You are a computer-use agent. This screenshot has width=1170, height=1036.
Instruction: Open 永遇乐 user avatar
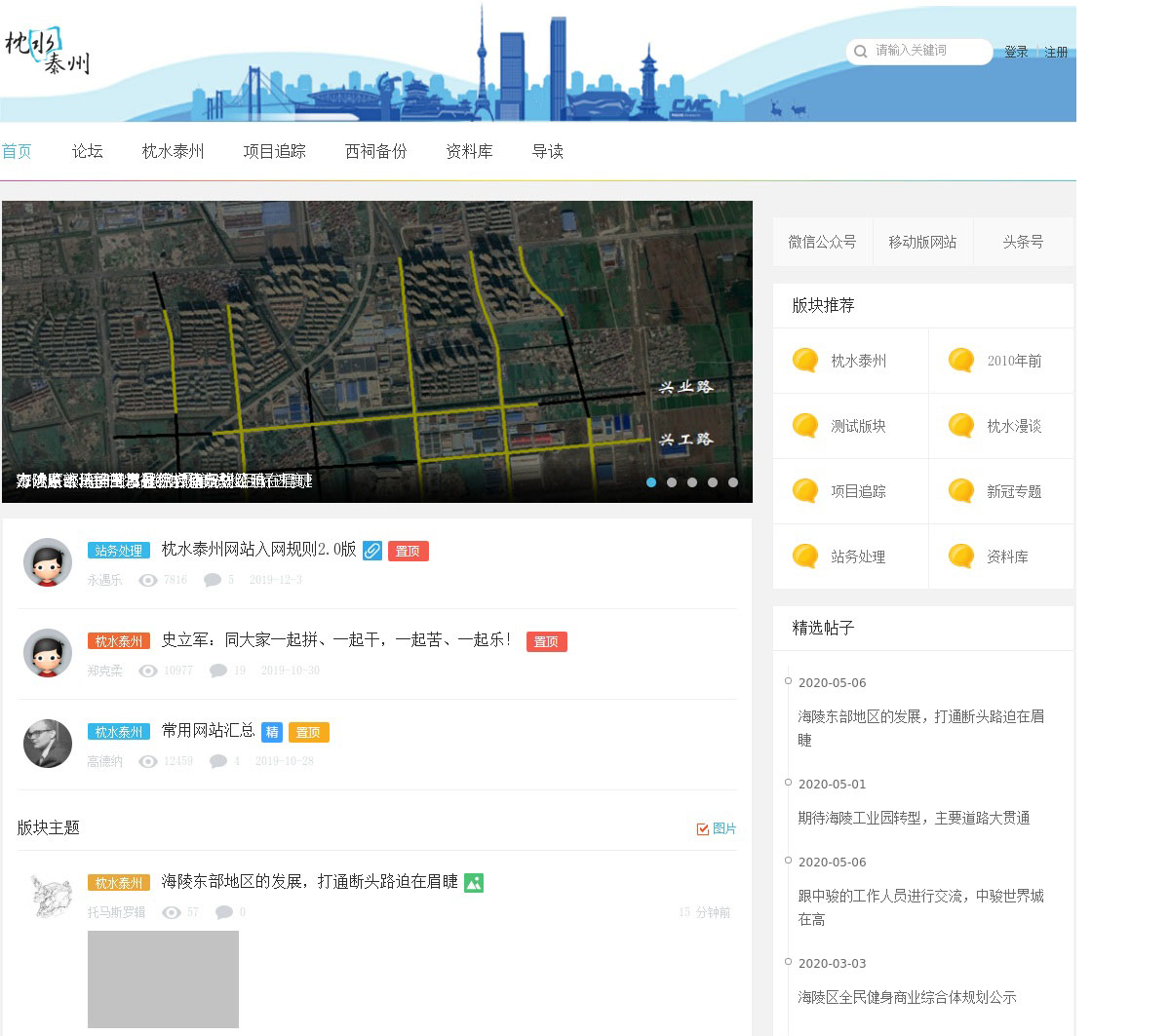(48, 562)
